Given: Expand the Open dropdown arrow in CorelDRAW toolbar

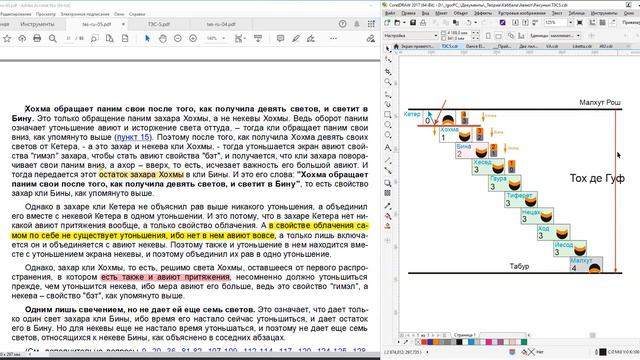Looking at the screenshot, I should tap(403, 23).
